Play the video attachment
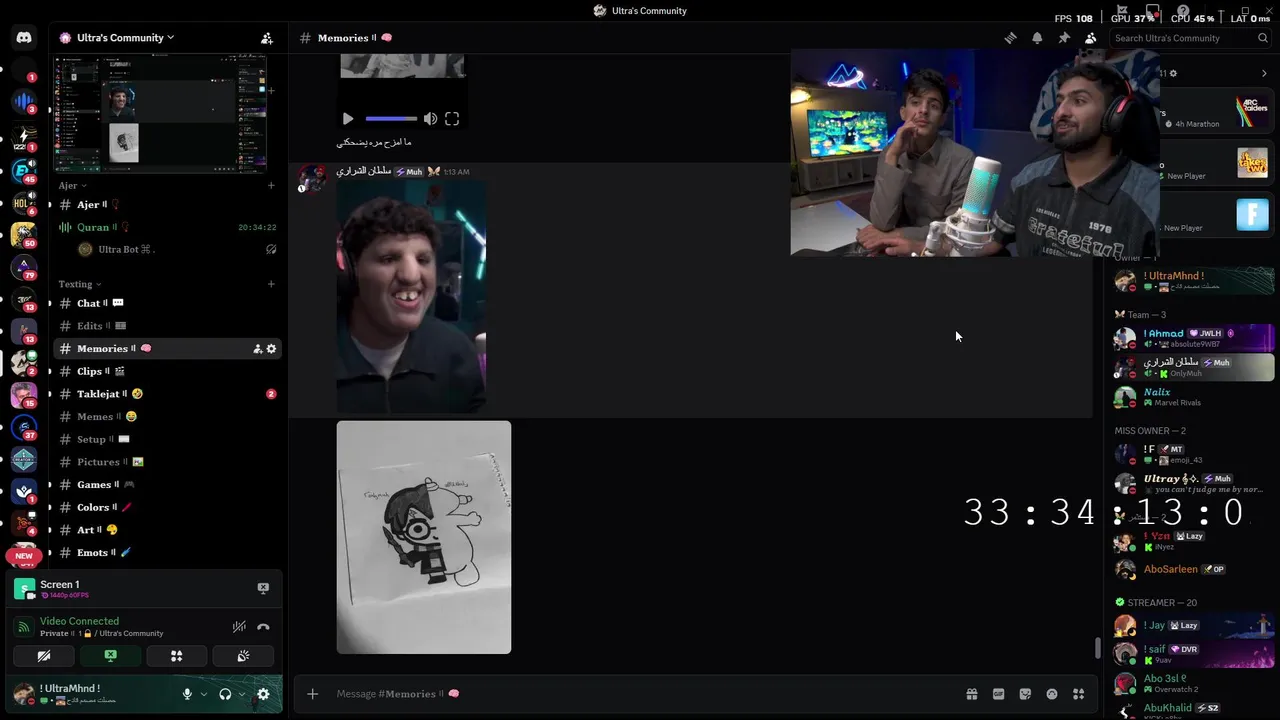 (348, 119)
